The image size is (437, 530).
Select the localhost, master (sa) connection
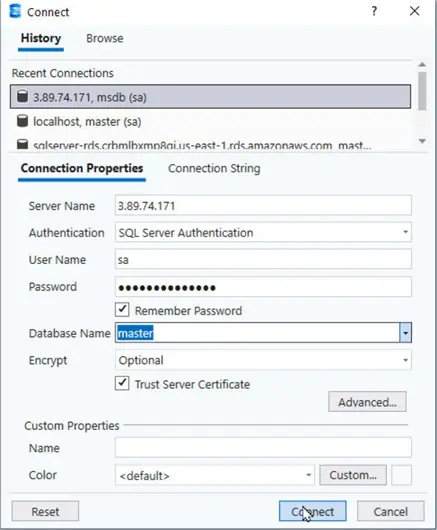tap(211, 121)
